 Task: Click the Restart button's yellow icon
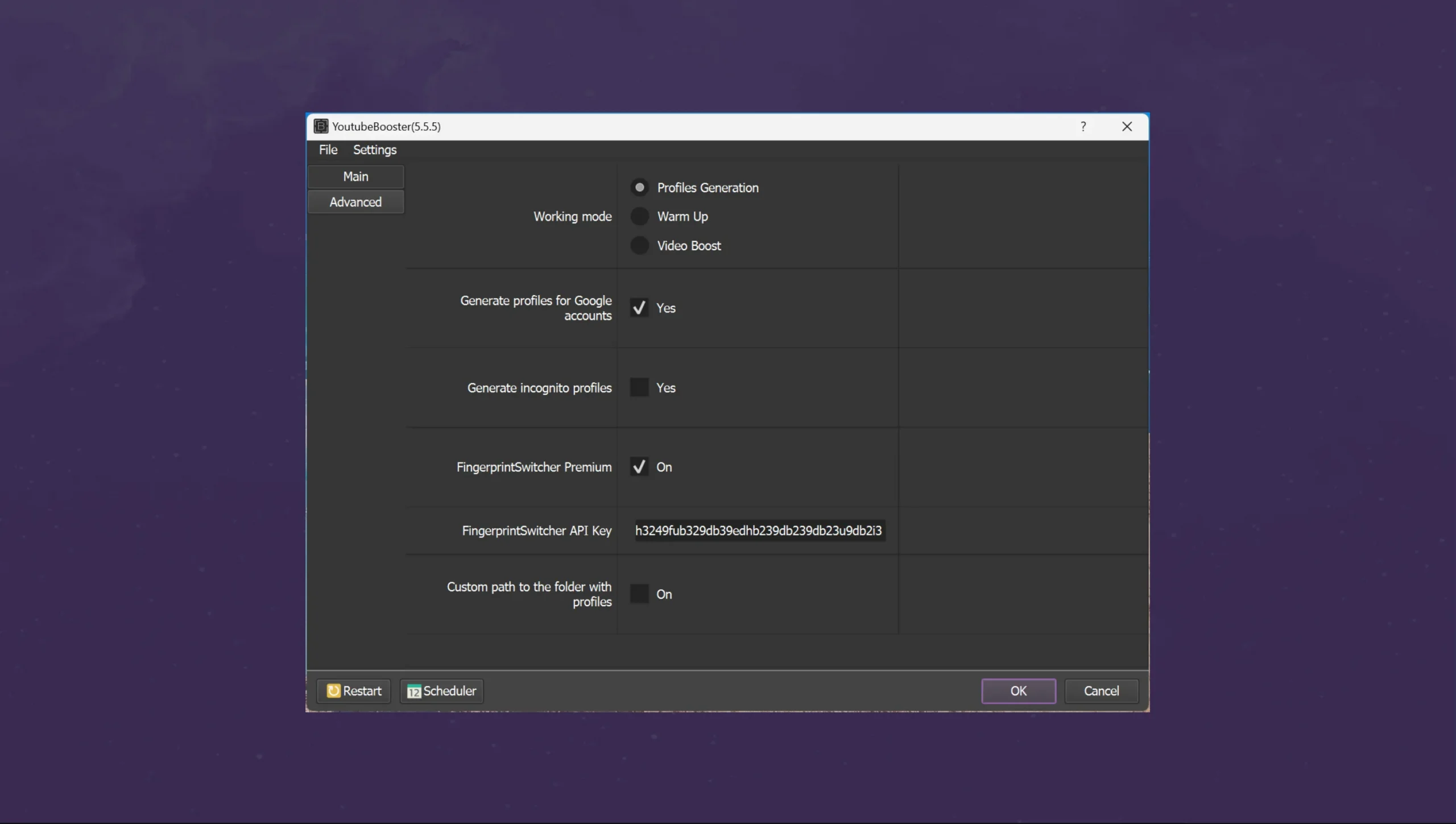pyautogui.click(x=333, y=690)
